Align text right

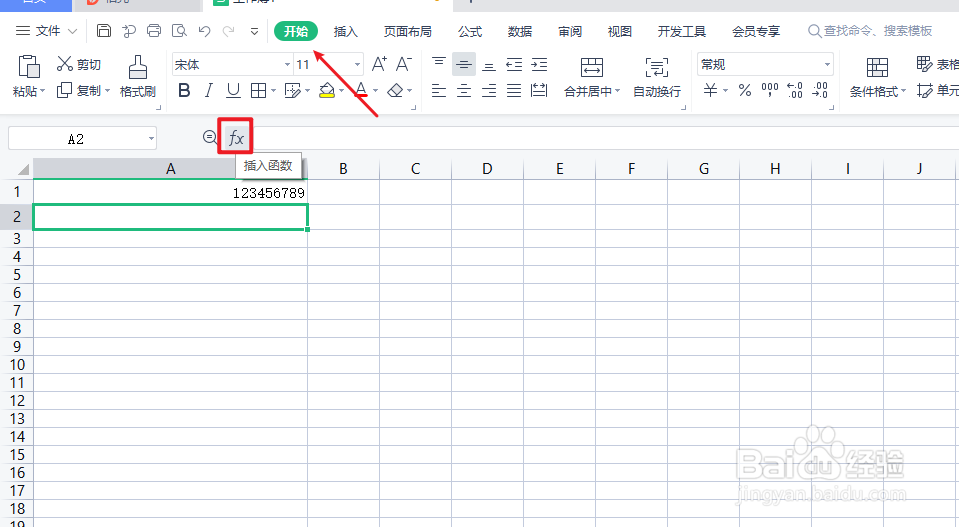489,90
